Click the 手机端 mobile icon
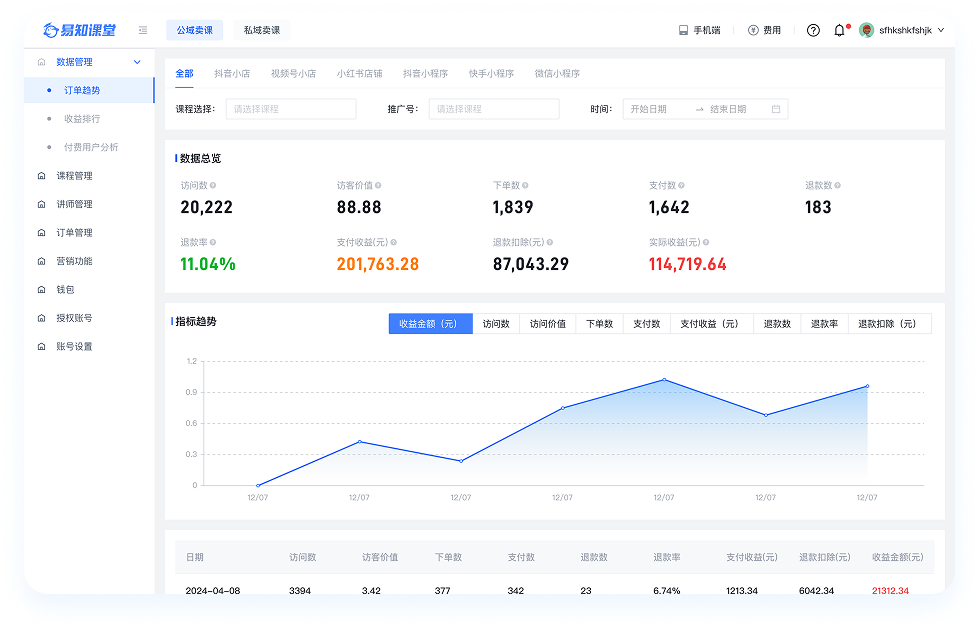The height and width of the screenshot is (630, 980). coord(684,30)
